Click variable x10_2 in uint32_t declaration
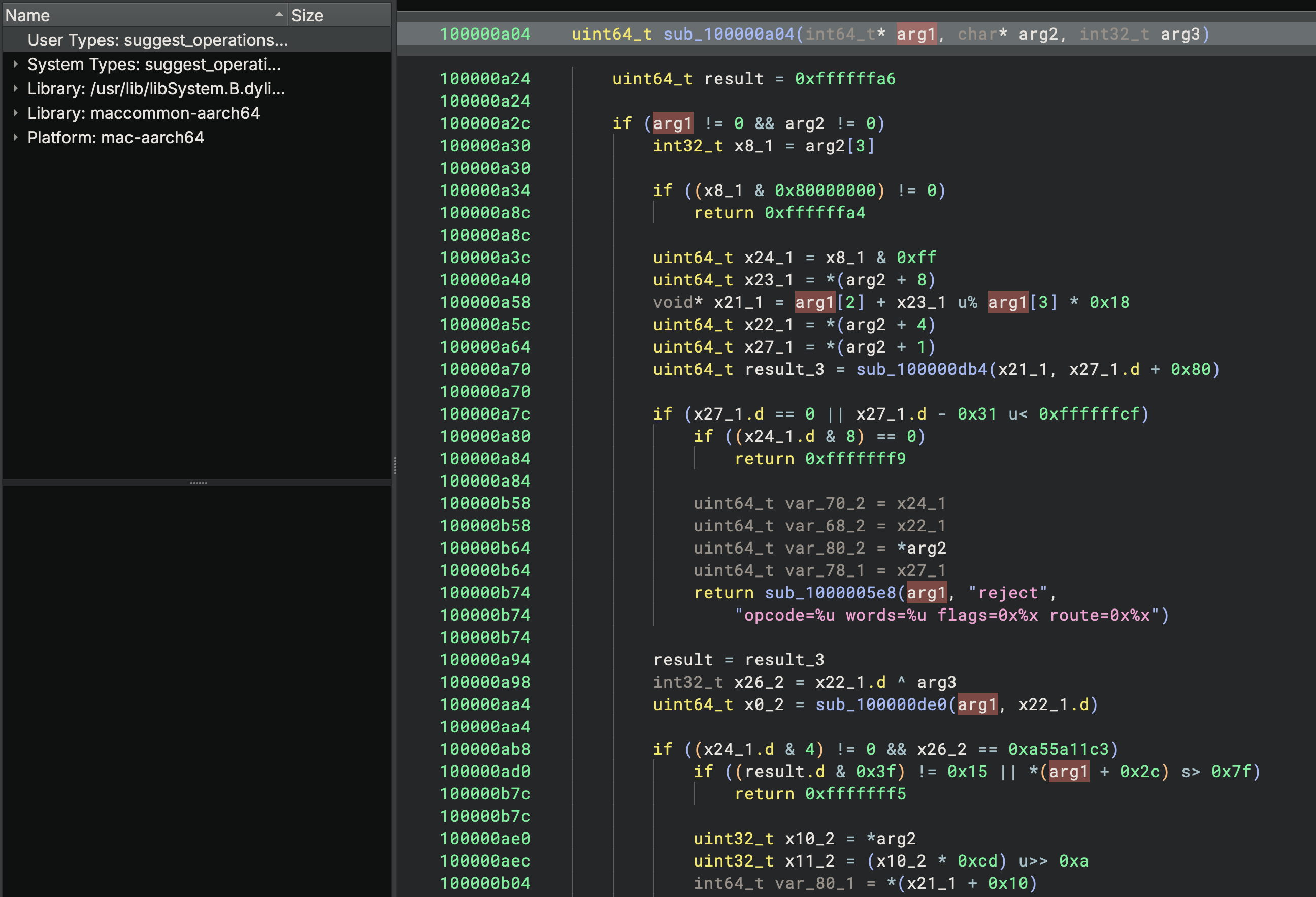Viewport: 1316px width, 897px height. click(x=810, y=839)
